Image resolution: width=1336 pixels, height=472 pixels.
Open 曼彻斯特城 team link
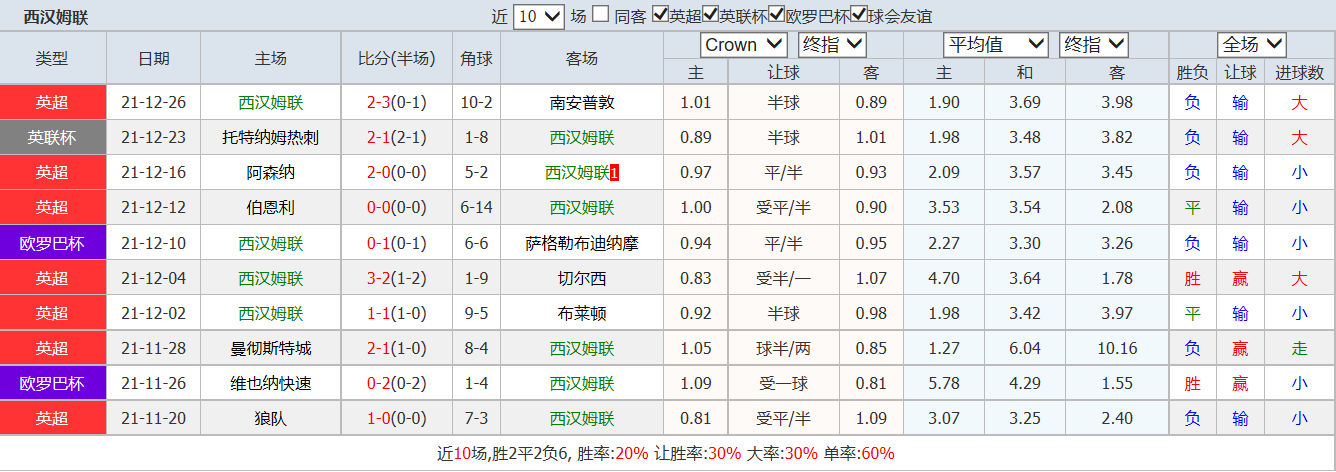click(271, 348)
